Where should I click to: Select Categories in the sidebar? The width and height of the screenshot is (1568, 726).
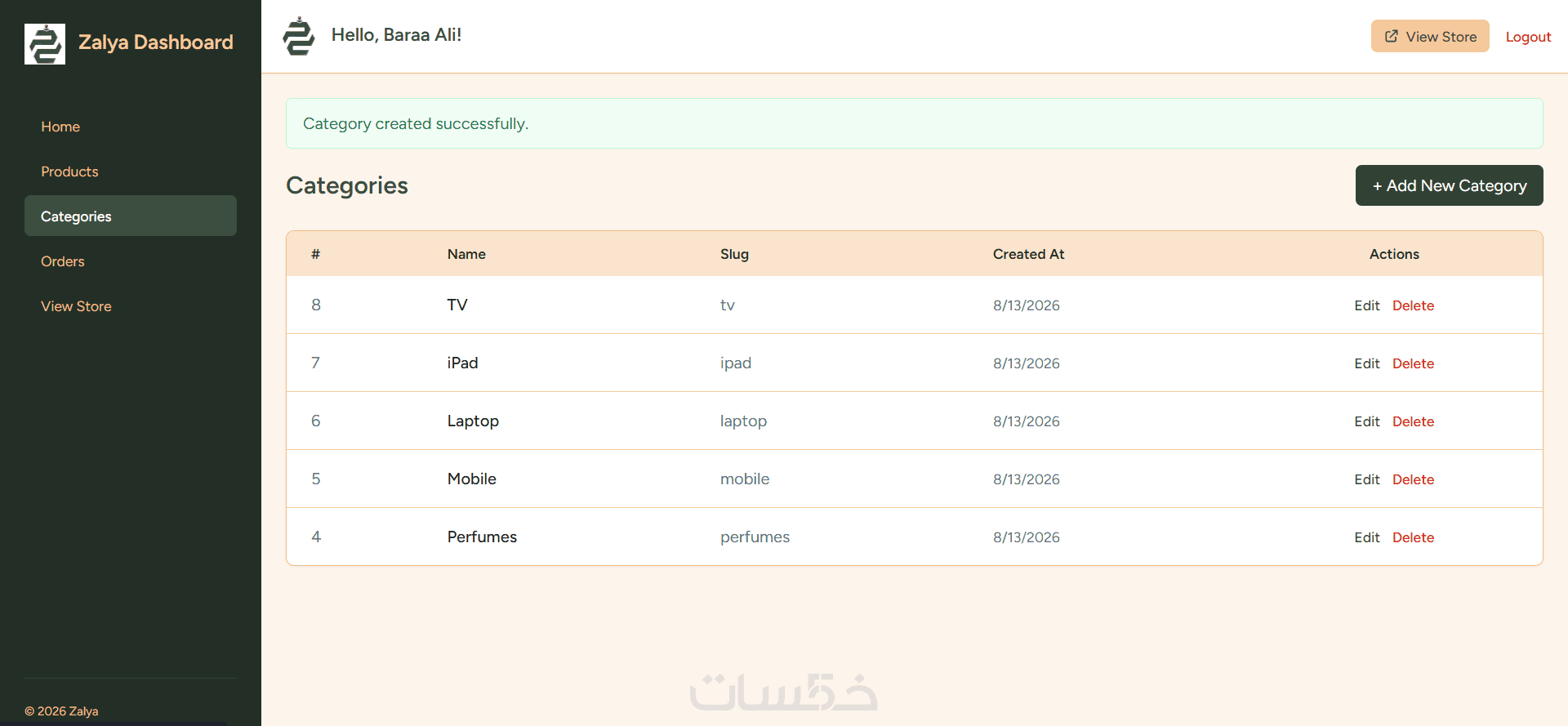click(131, 216)
